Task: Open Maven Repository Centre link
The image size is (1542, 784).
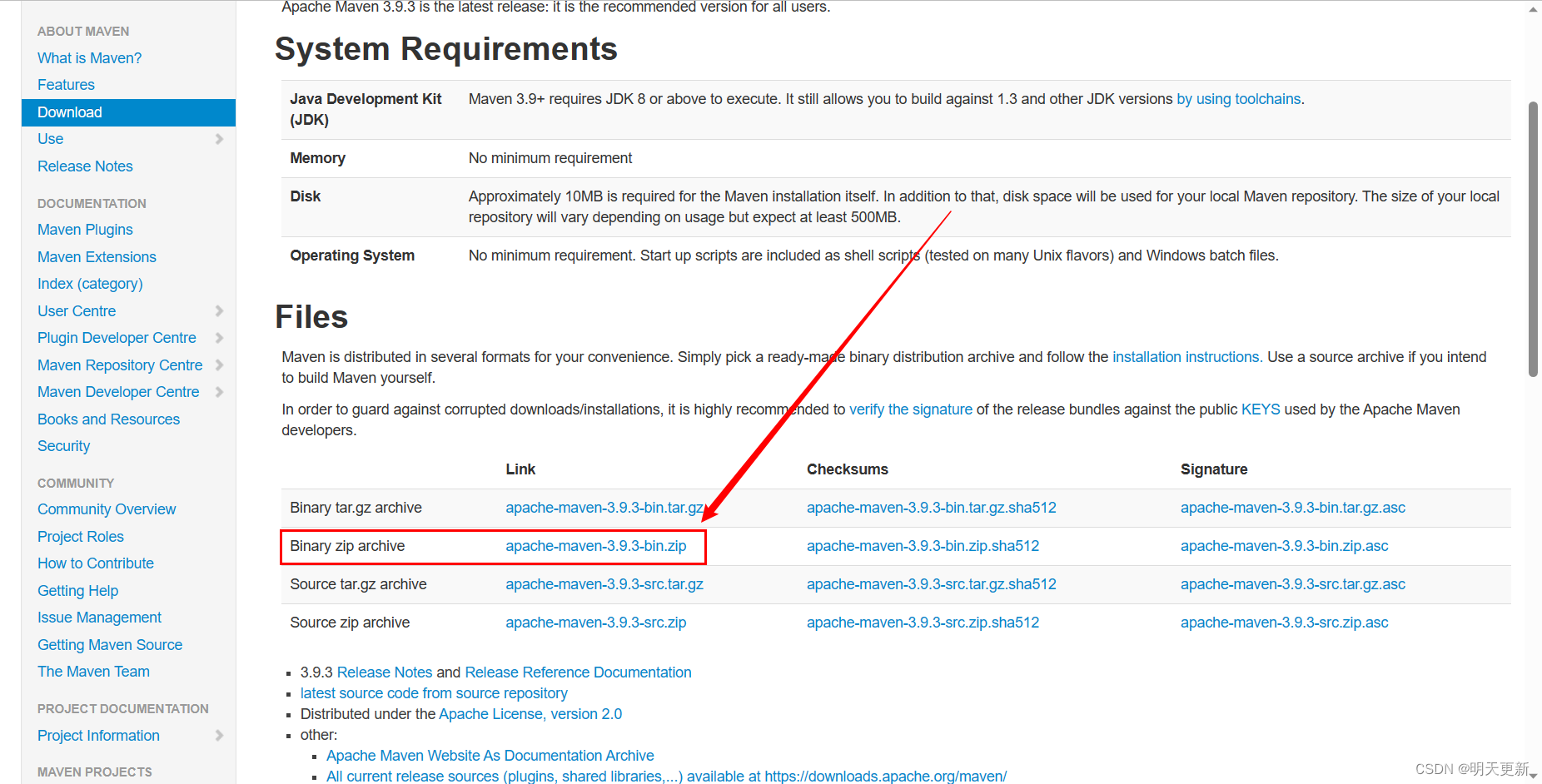Action: (x=120, y=365)
